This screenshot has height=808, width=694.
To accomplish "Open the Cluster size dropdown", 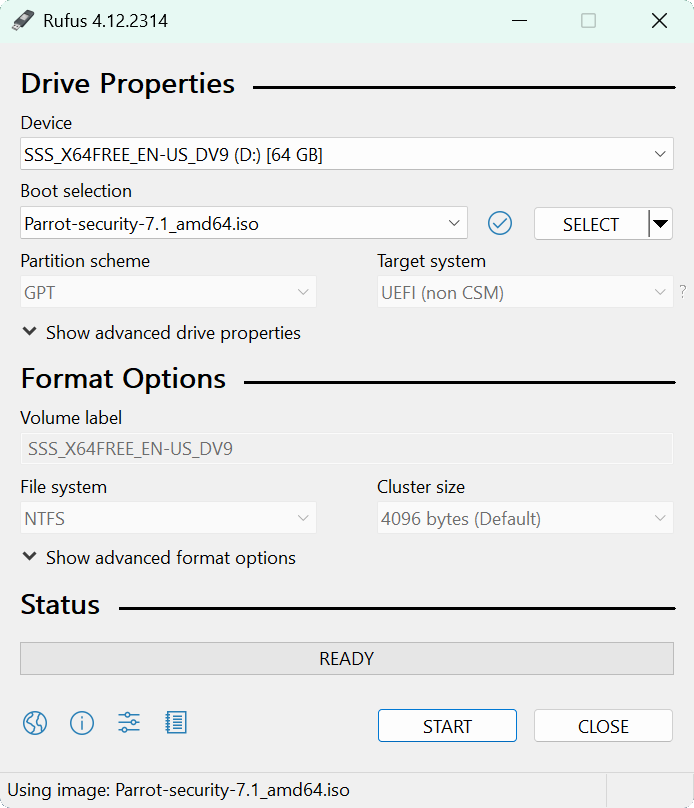I will (524, 519).
